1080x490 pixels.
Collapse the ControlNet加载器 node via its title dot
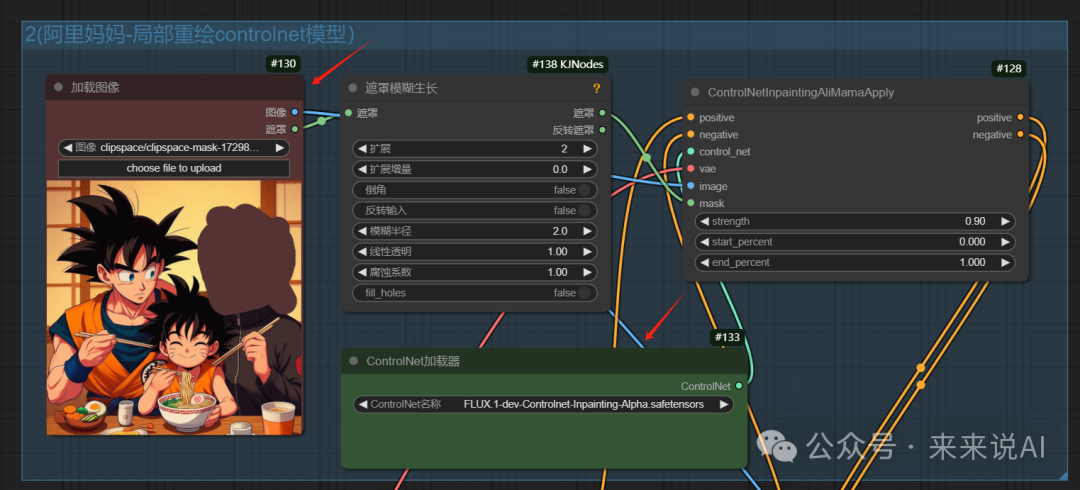pyautogui.click(x=354, y=360)
